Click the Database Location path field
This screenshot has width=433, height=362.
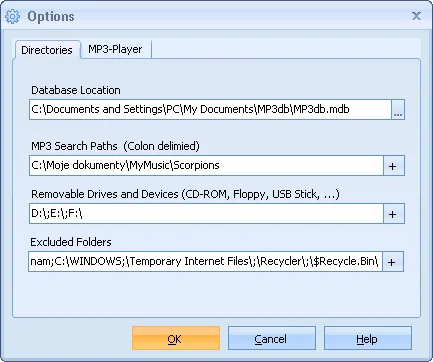[210, 109]
